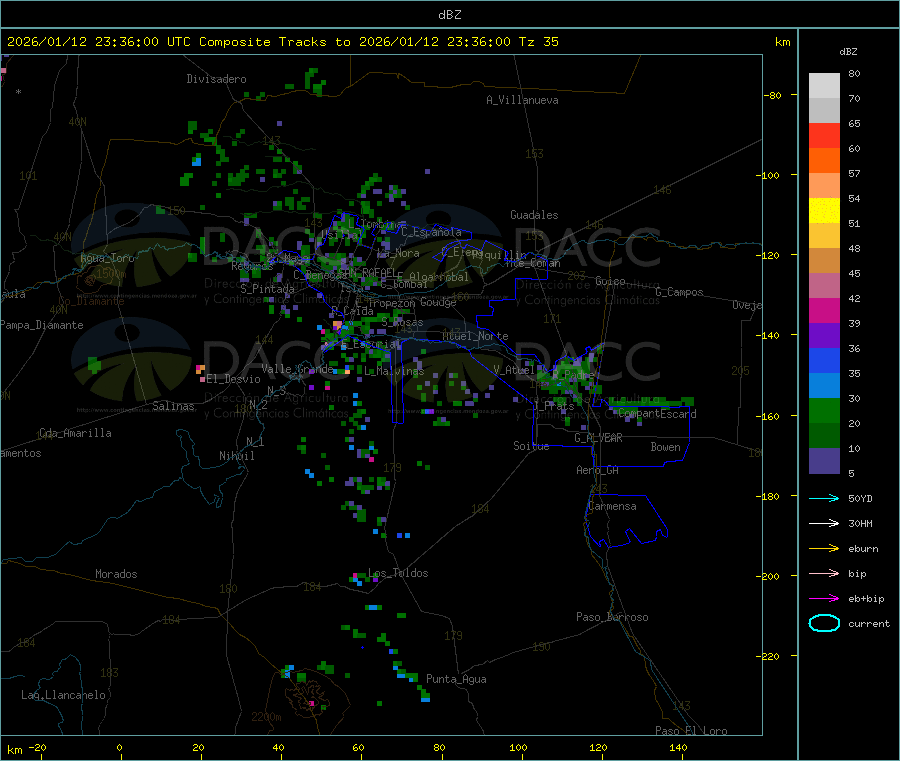Click the 50YD cyan arrow legend icon

(x=824, y=498)
